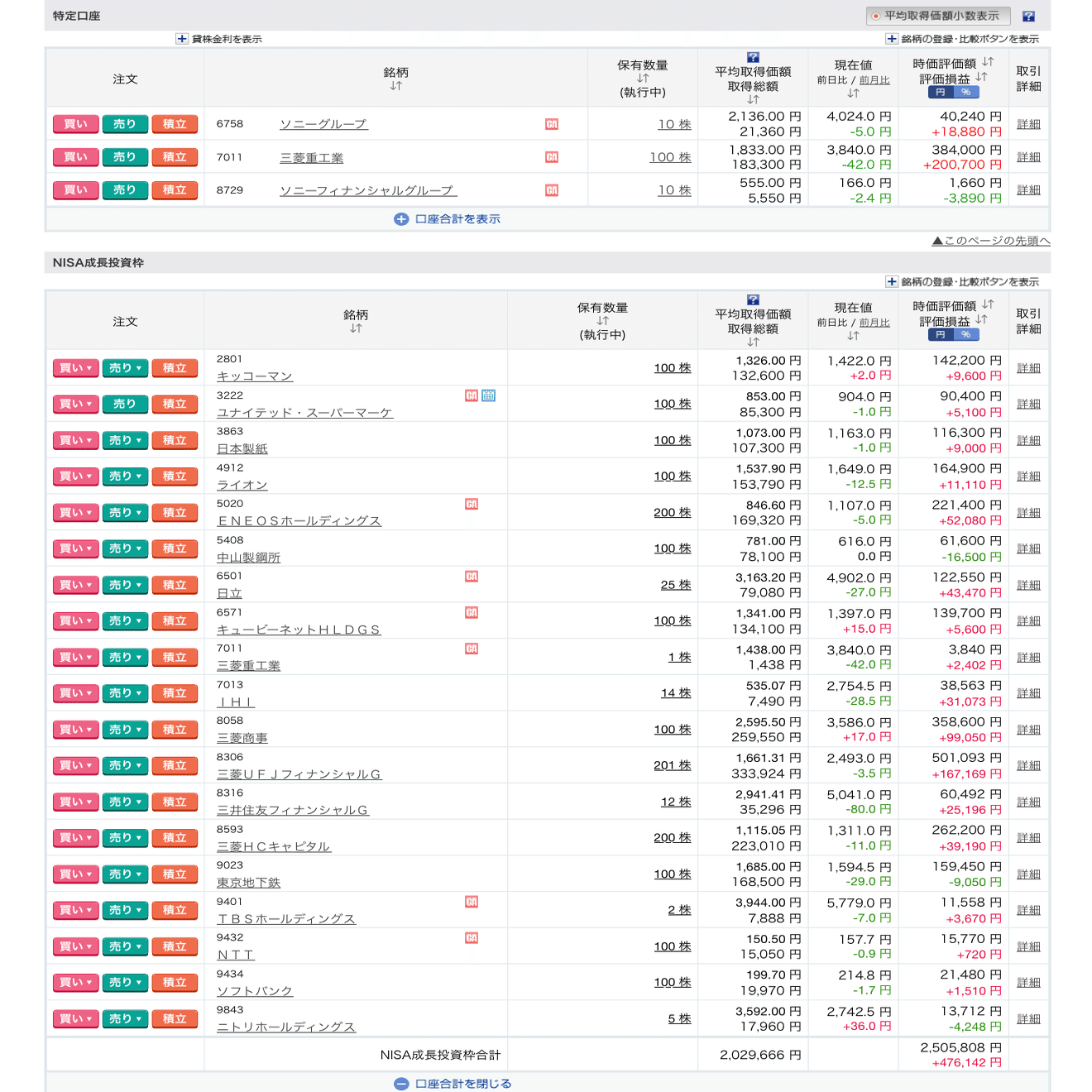Switch NISA 評価損益 display to 円
The image size is (1092, 1092).
[941, 335]
